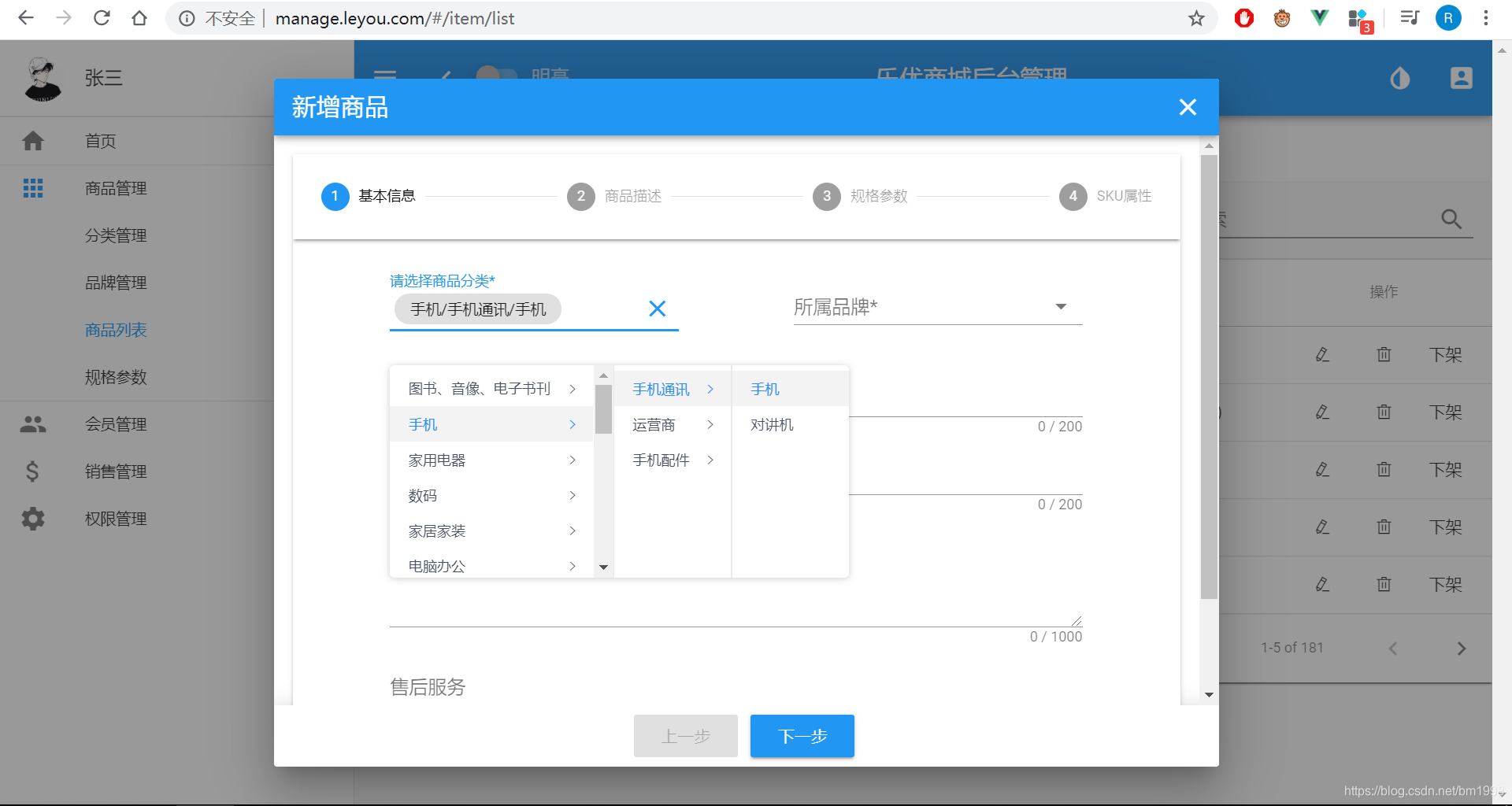Choose 对讲机 in third-level category list
Image resolution: width=1512 pixels, height=806 pixels.
[791, 424]
